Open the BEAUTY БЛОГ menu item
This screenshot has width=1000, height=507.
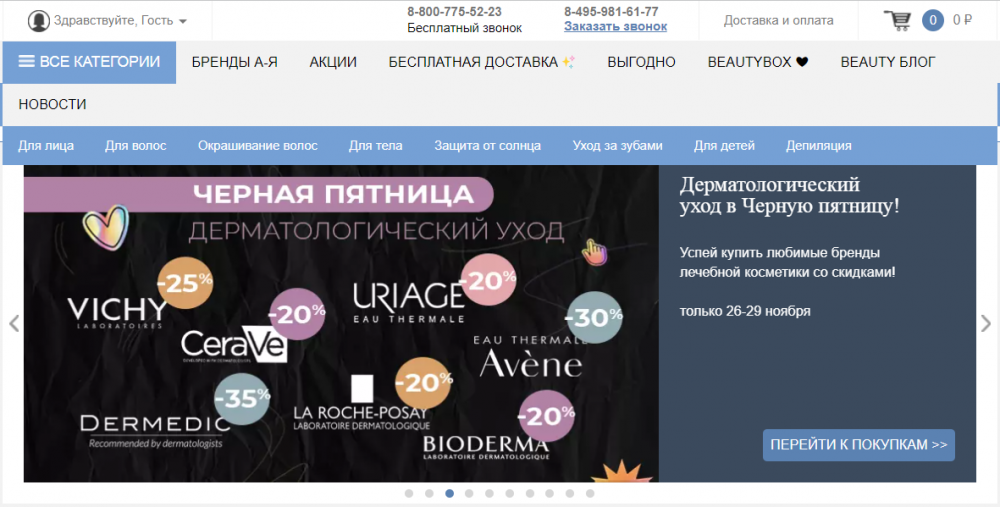[x=888, y=62]
